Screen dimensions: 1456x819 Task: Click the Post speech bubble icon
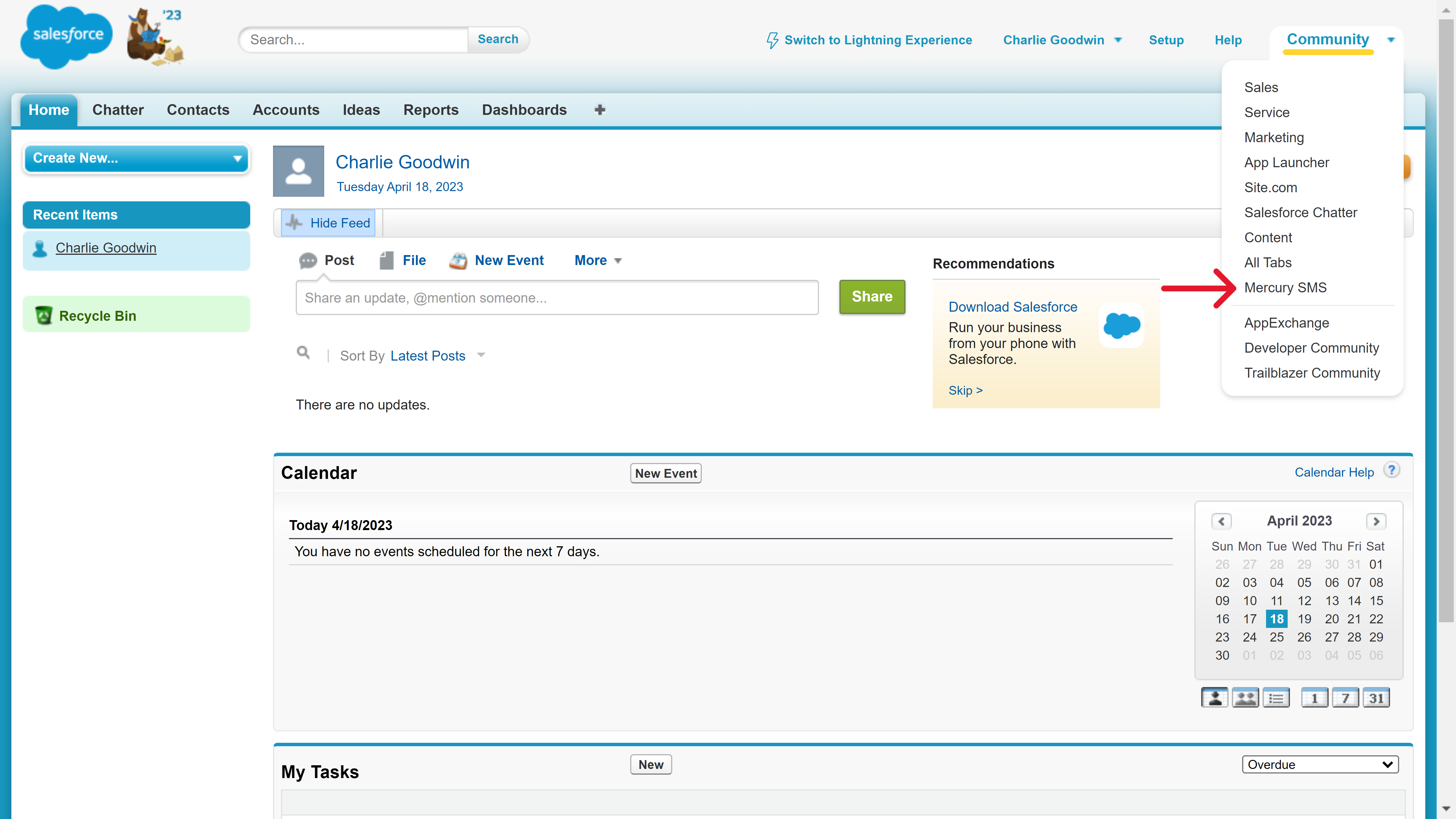tap(307, 260)
